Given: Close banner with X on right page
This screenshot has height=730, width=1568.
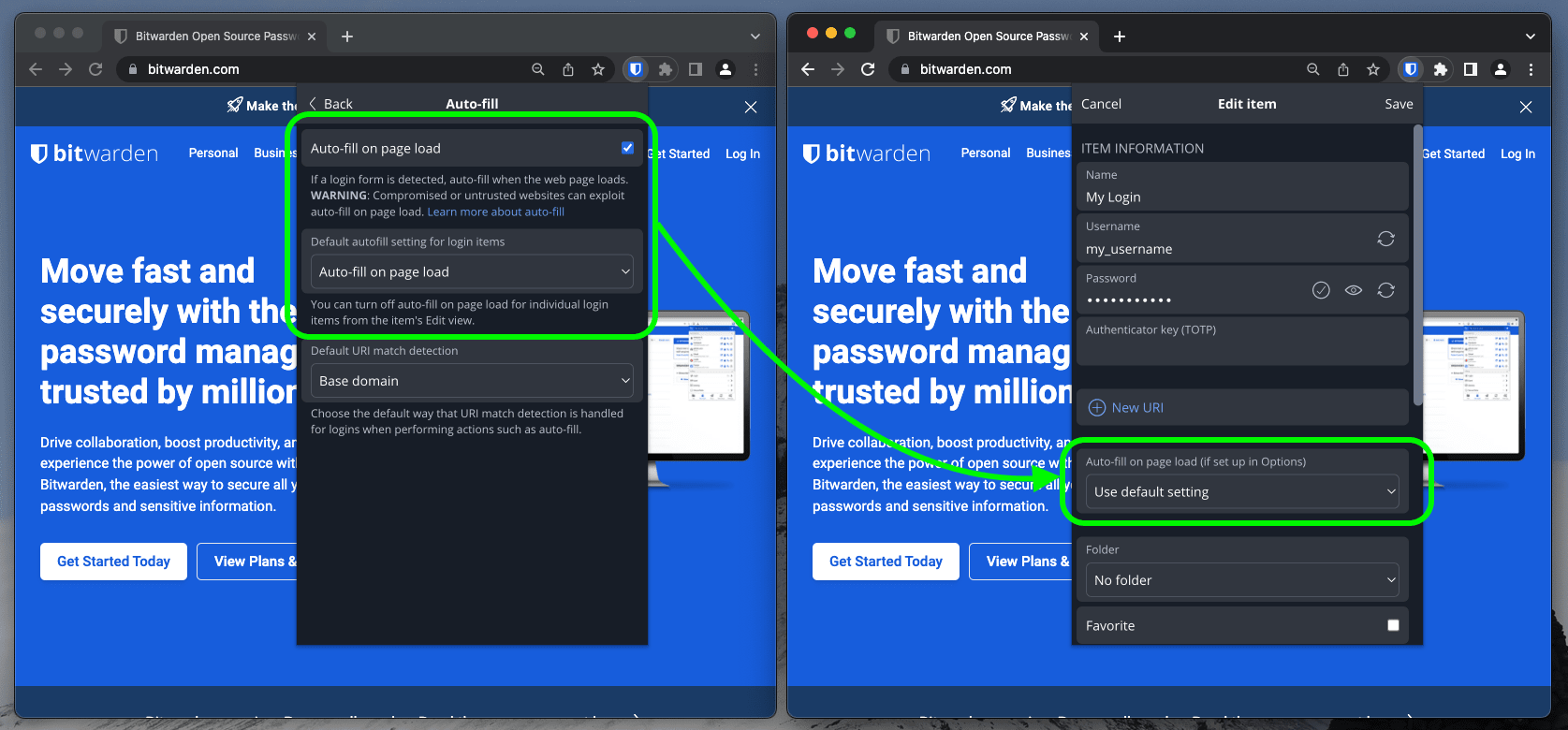Looking at the screenshot, I should point(1526,107).
